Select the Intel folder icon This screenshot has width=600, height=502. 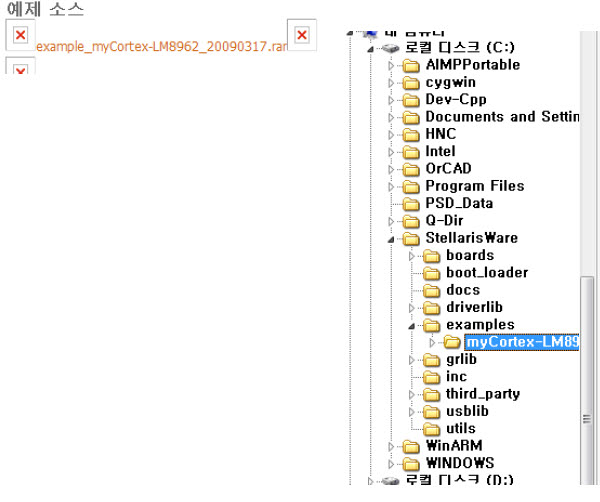click(x=411, y=152)
